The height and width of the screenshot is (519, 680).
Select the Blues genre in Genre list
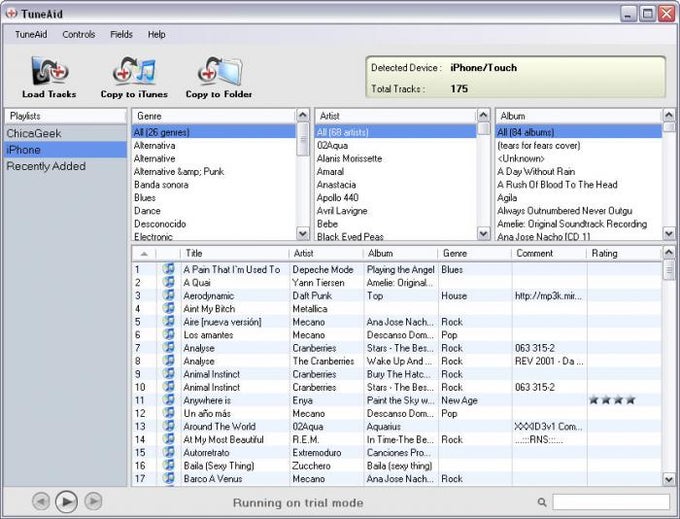point(214,198)
